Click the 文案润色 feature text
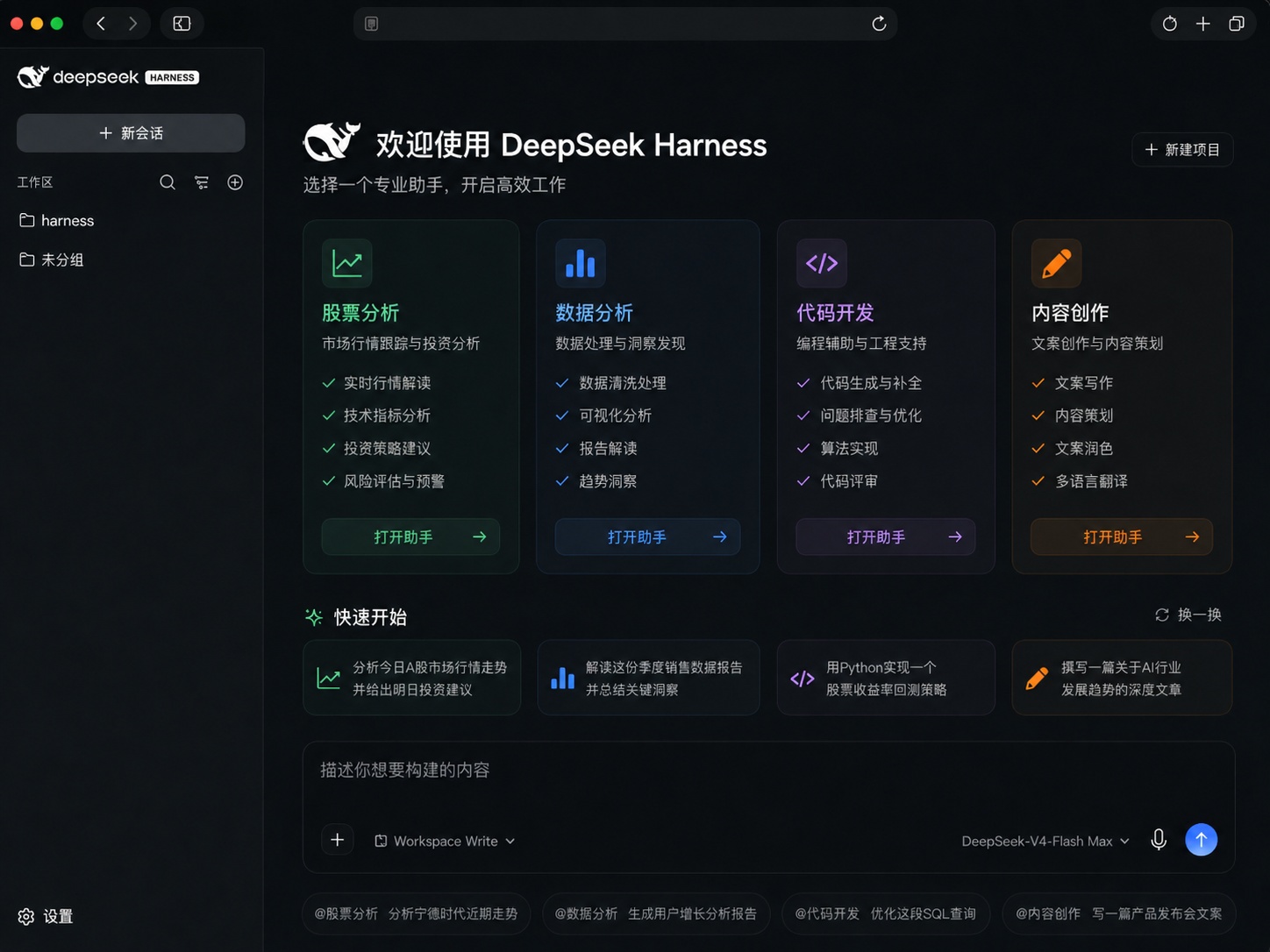1270x952 pixels. [x=1084, y=448]
